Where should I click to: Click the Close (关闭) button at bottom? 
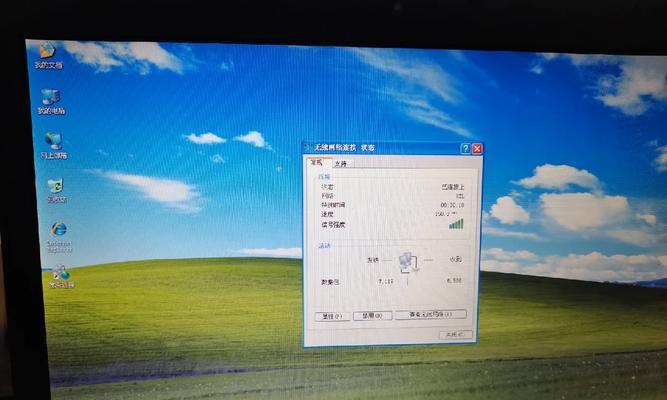[x=455, y=335]
